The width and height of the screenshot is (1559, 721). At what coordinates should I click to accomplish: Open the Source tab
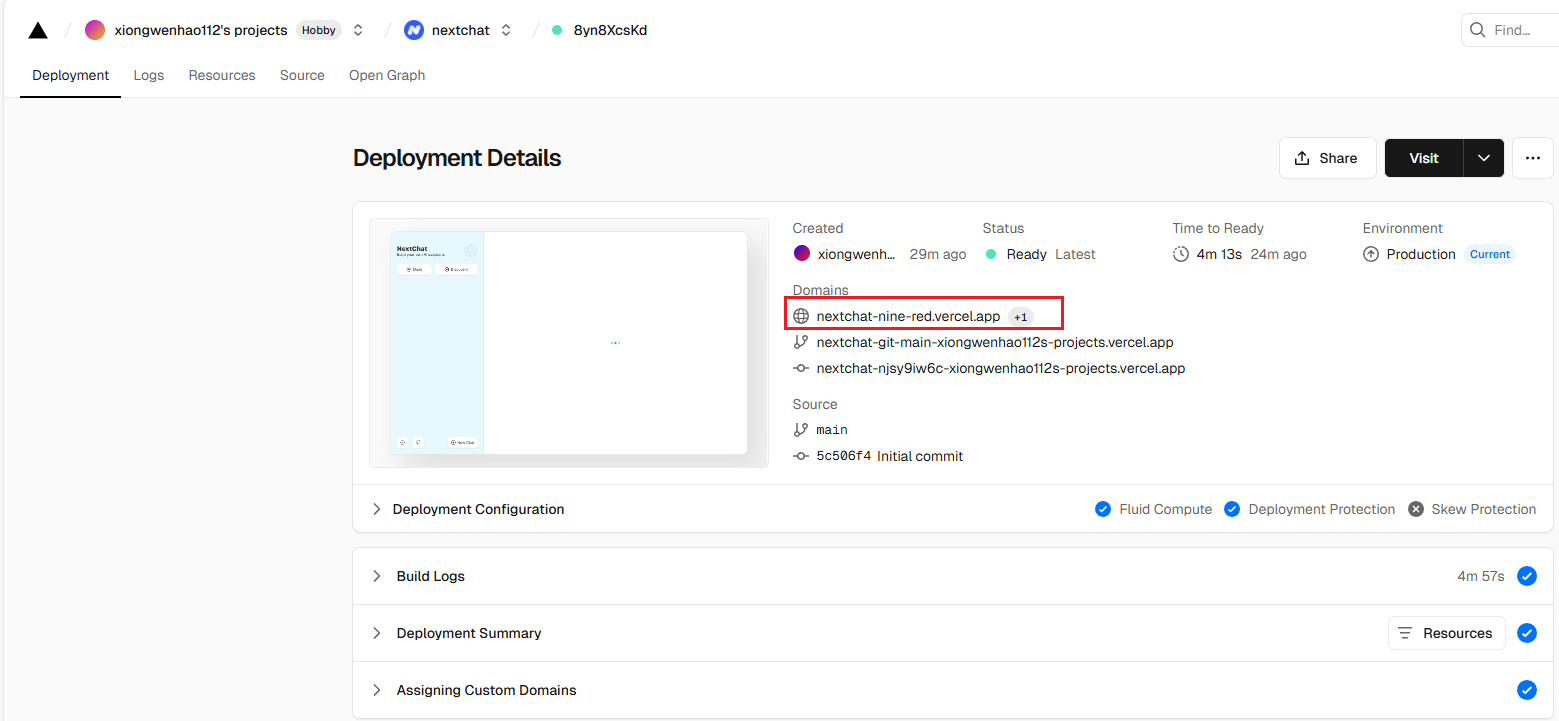pyautogui.click(x=302, y=75)
